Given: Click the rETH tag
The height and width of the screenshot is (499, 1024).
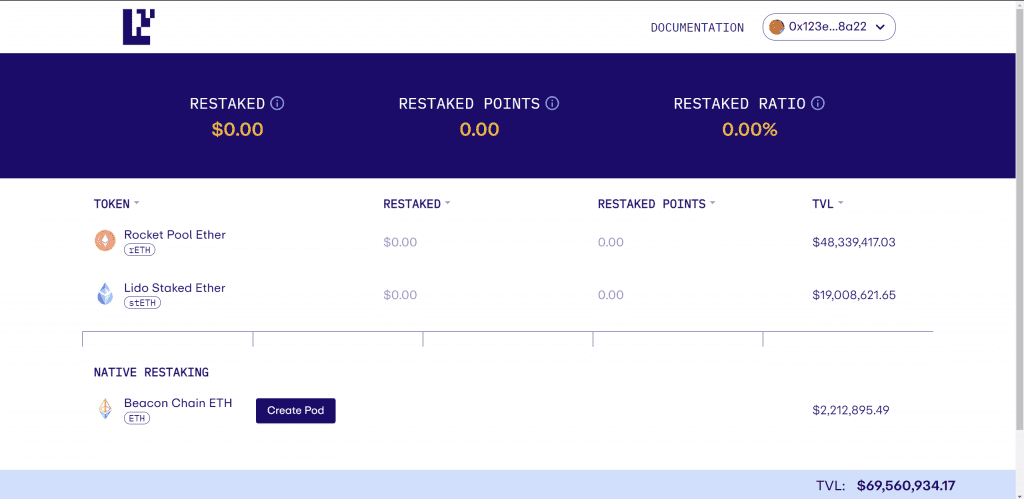Looking at the screenshot, I should [140, 250].
